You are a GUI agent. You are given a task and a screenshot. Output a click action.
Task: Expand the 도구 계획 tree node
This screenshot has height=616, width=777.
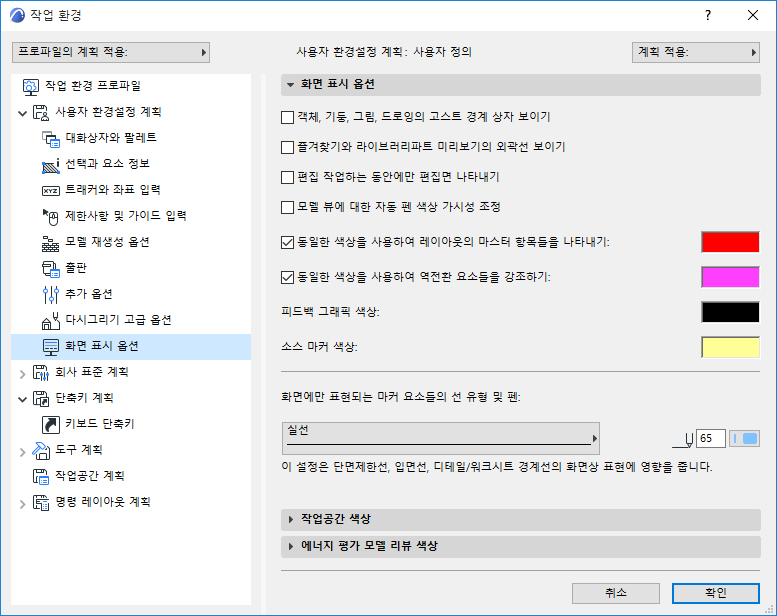tap(22, 451)
